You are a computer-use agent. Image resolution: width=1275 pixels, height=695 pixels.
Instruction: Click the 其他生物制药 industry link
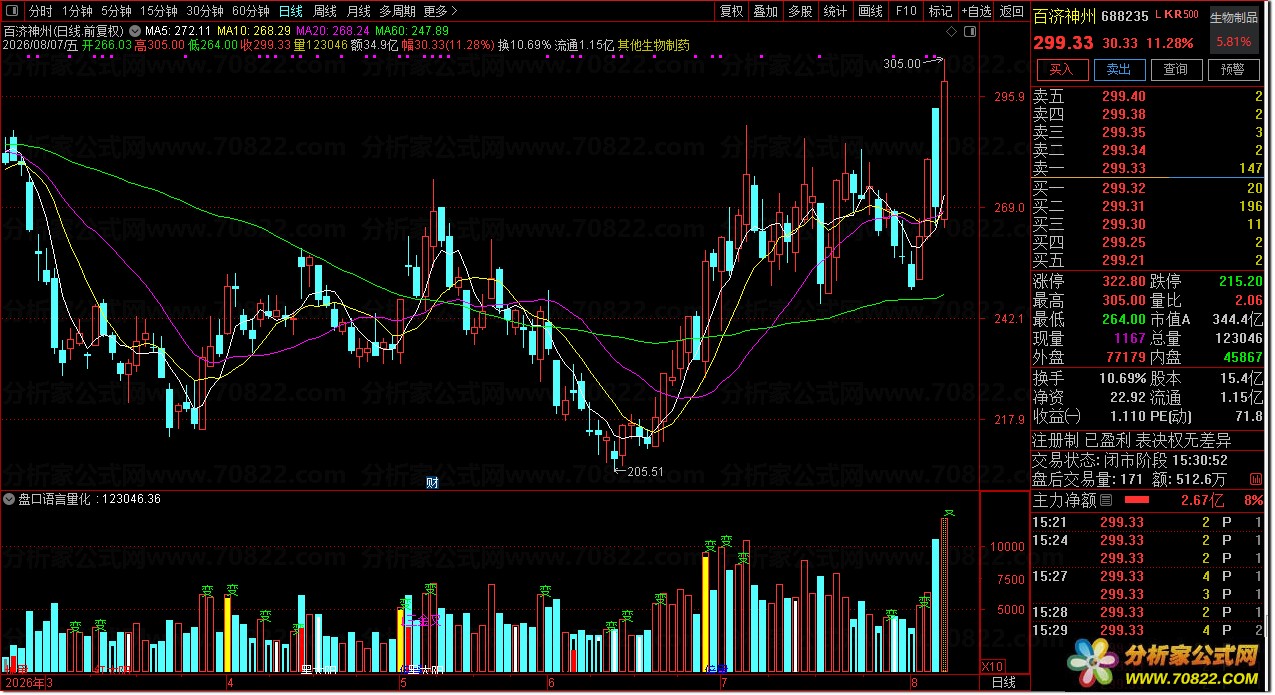click(x=654, y=45)
